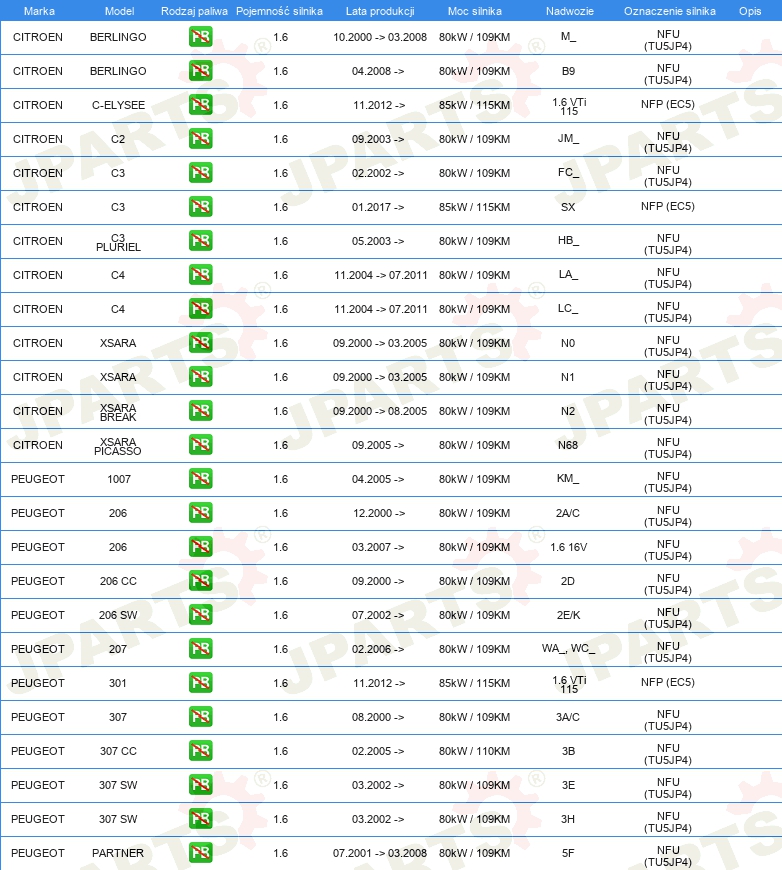Click the fuel icon in the C-ELYSEE row

coord(200,105)
